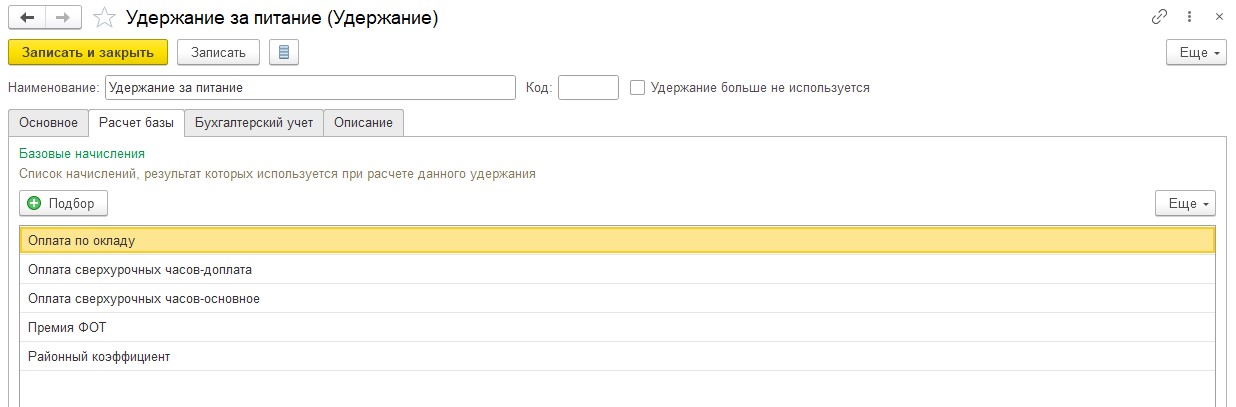Screen dimensions: 1236x407
Task: Click the back navigation arrow
Action: coord(27,18)
